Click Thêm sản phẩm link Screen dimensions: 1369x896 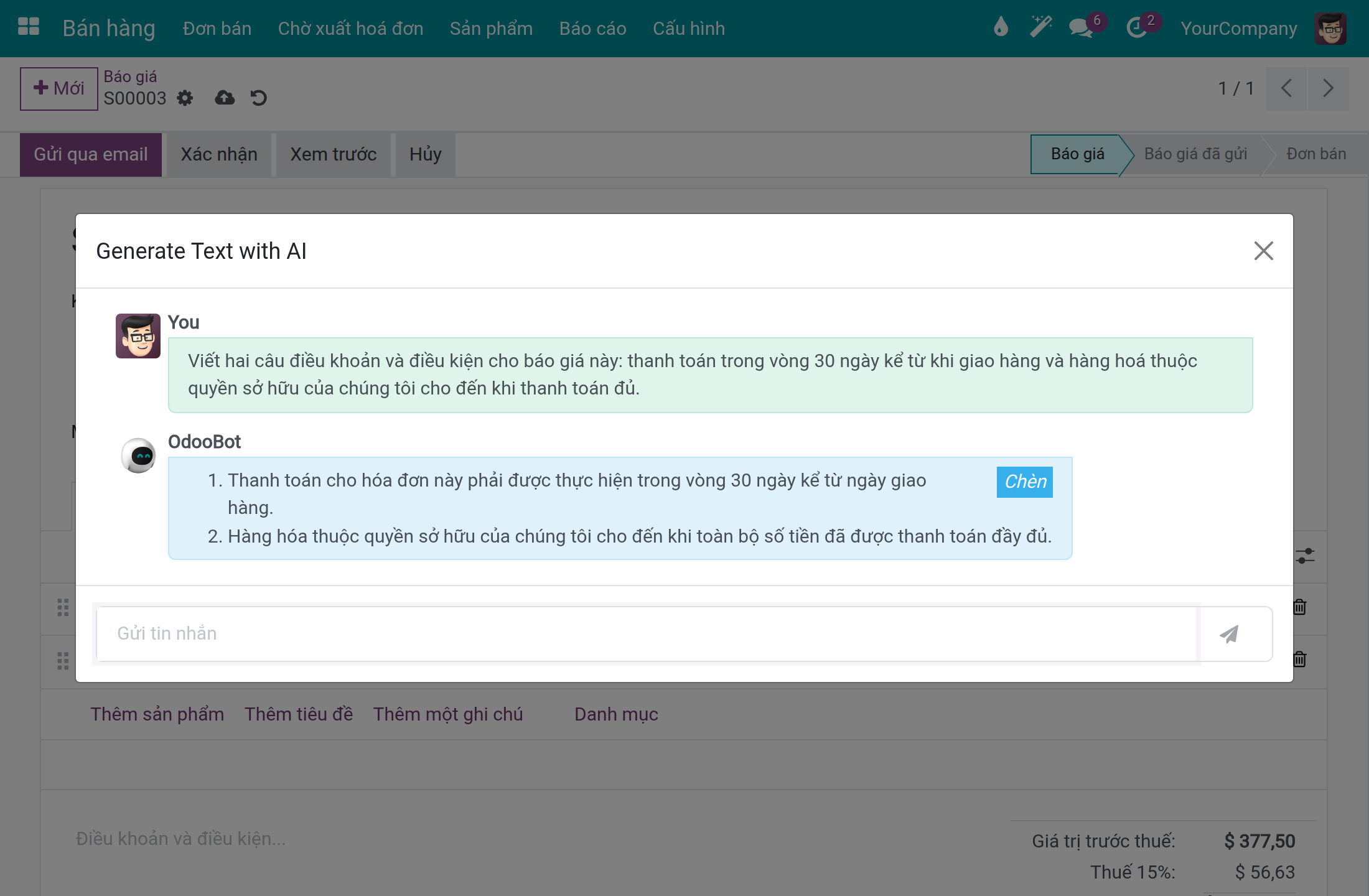tap(157, 714)
